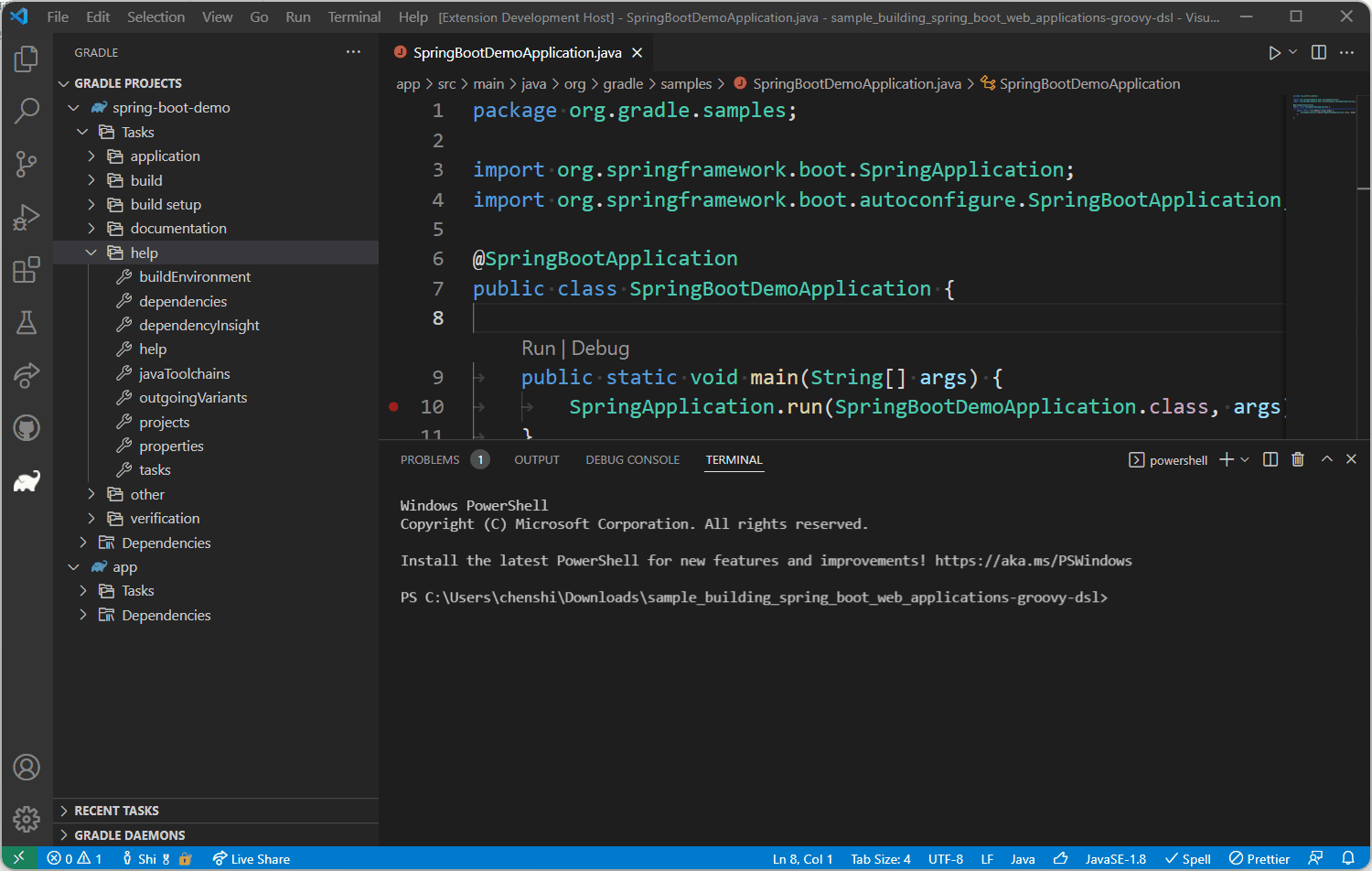The width and height of the screenshot is (1372, 871).
Task: Split the editor using the top-right icon
Action: point(1318,52)
